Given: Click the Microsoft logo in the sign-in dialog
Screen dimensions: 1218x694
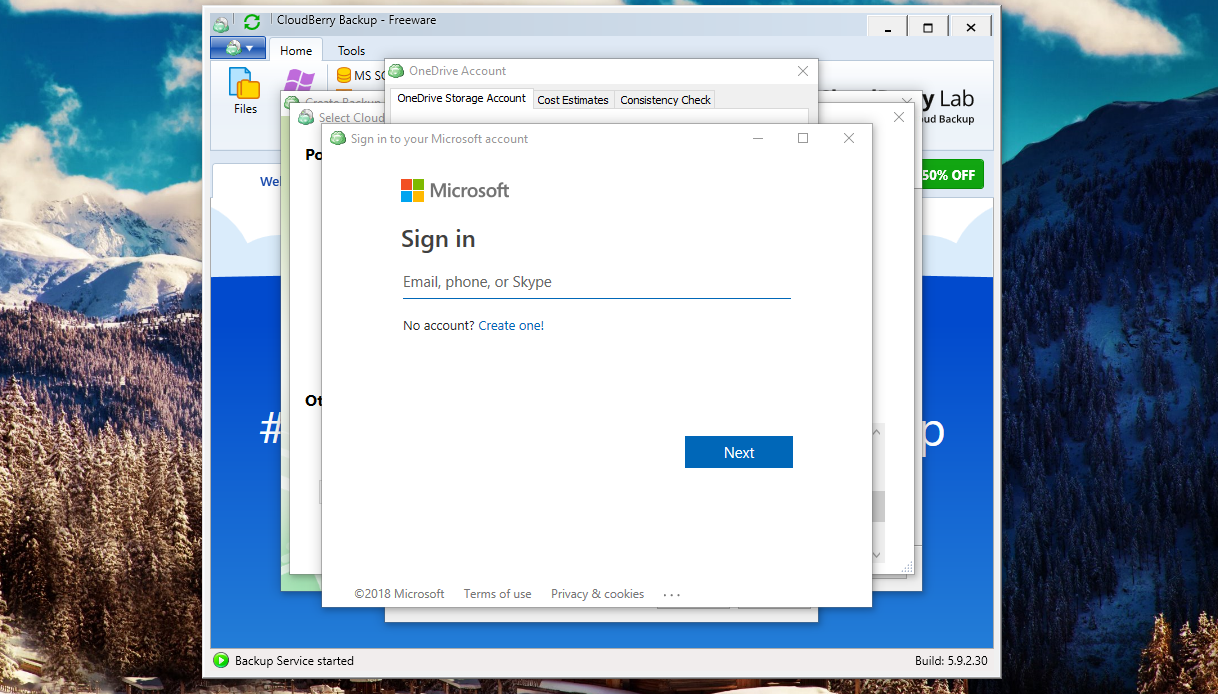Looking at the screenshot, I should point(455,190).
